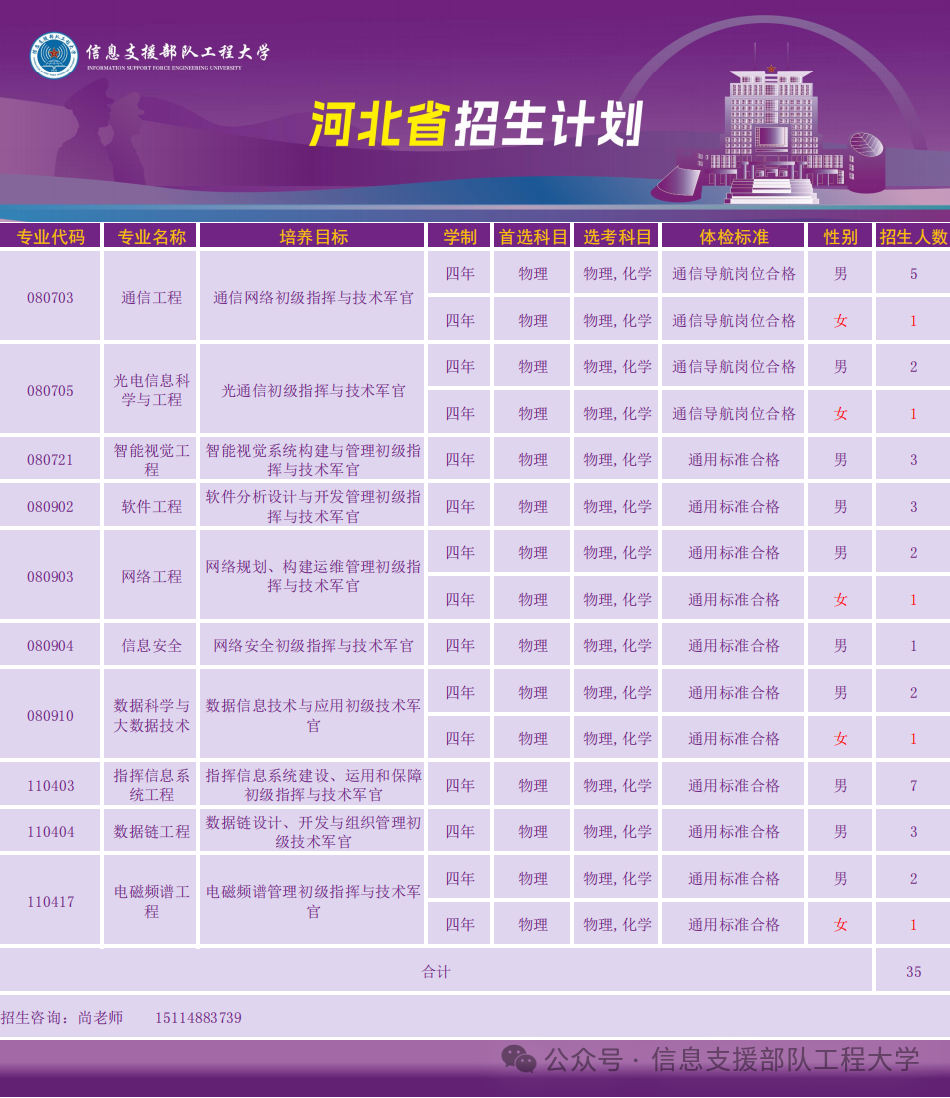Image resolution: width=950 pixels, height=1098 pixels.
Task: Click enrollment count 7 for 指挥信息系统工程
Action: tap(913, 785)
